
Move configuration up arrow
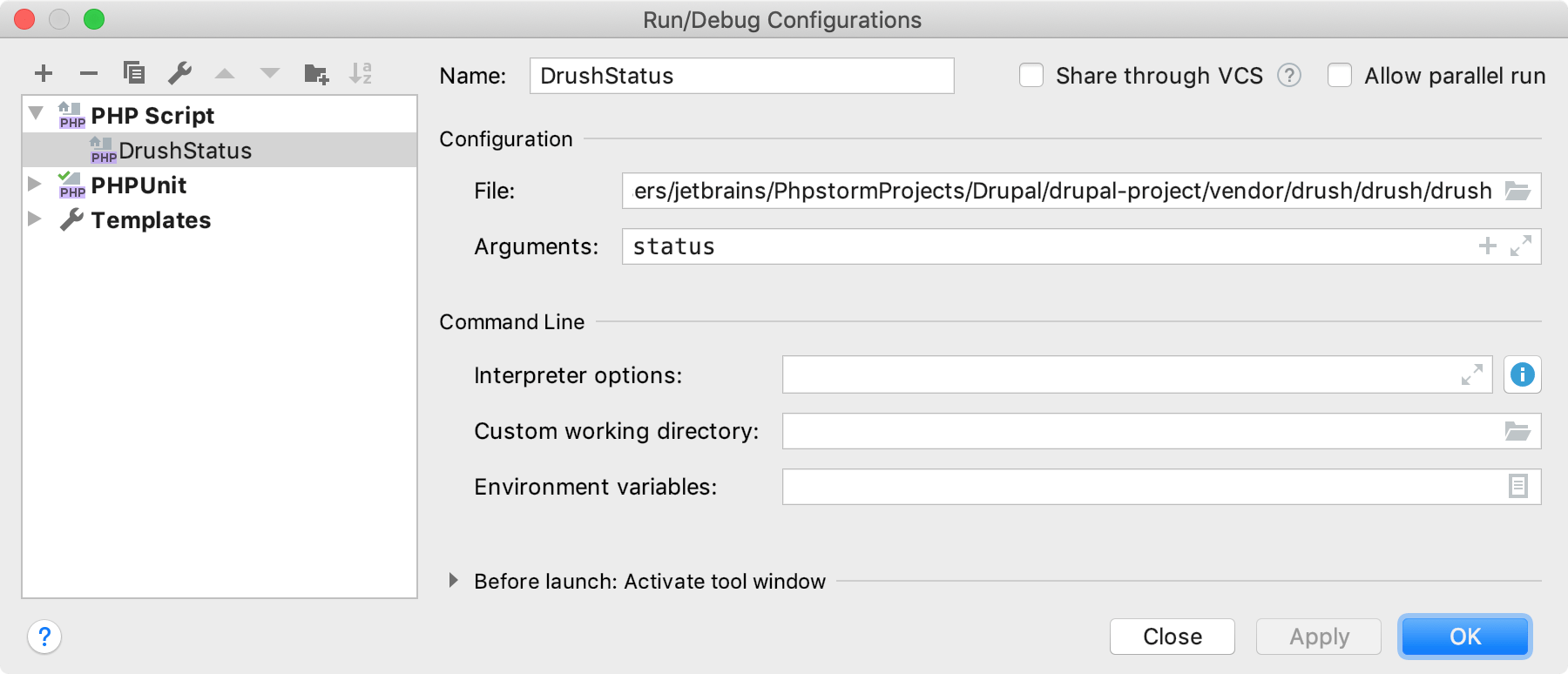(225, 73)
